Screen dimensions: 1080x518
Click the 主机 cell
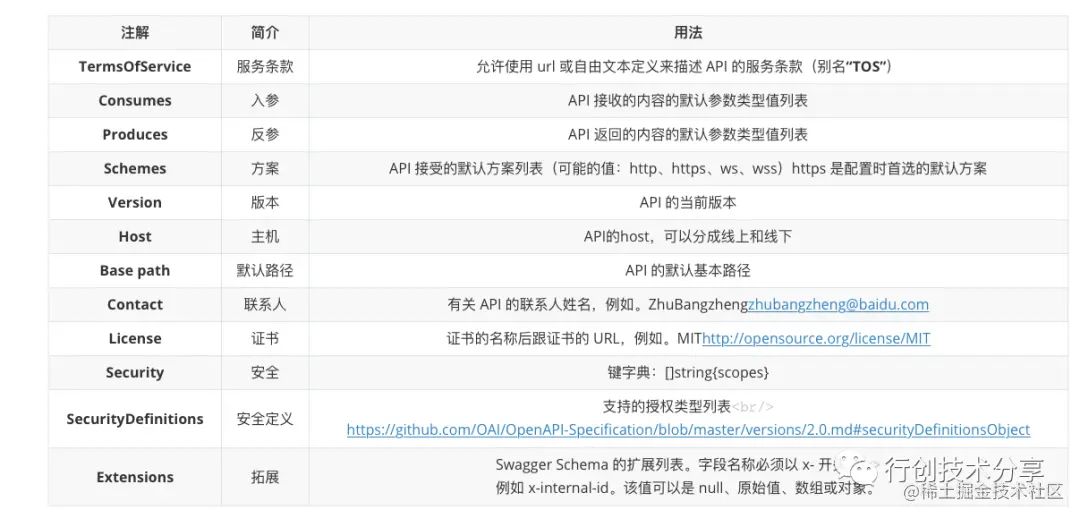[x=265, y=237]
